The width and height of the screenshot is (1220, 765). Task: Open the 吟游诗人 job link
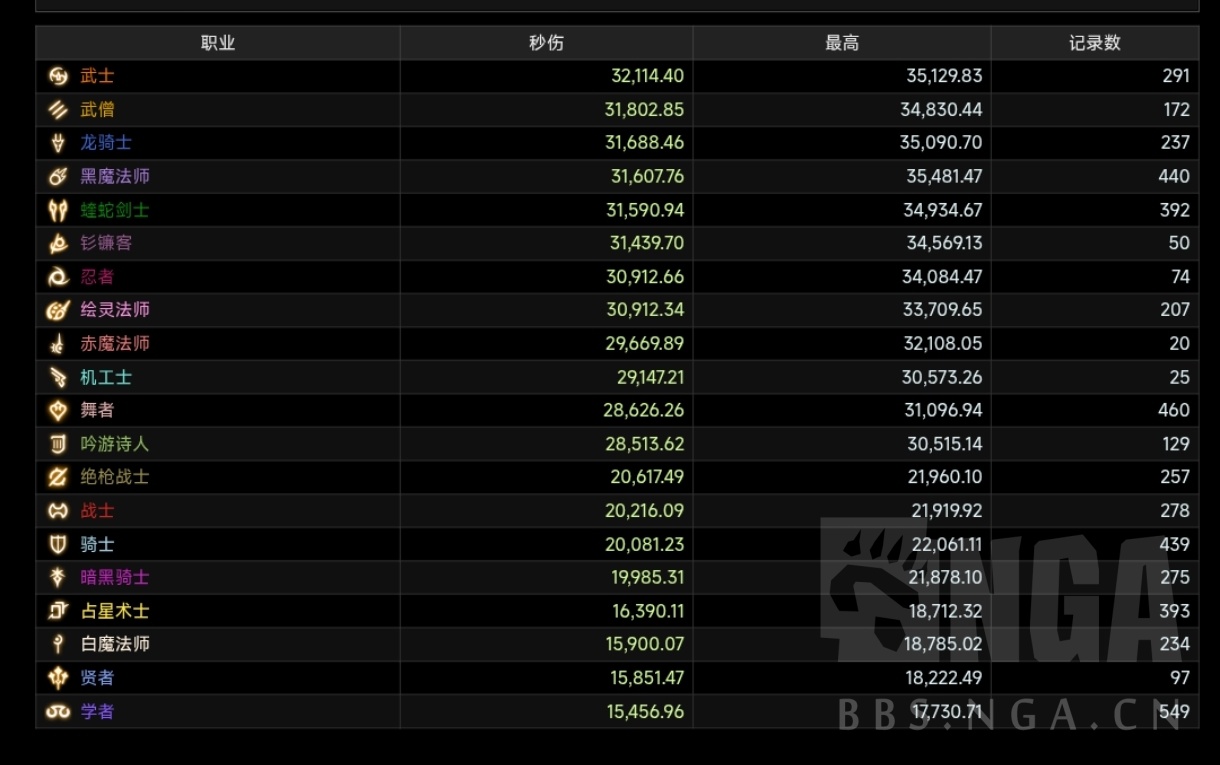tap(115, 444)
